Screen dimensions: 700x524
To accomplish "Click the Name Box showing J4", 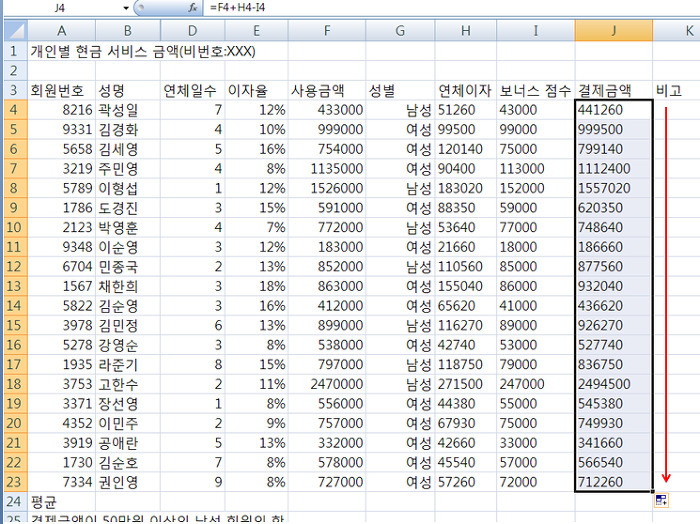I will coord(62,8).
